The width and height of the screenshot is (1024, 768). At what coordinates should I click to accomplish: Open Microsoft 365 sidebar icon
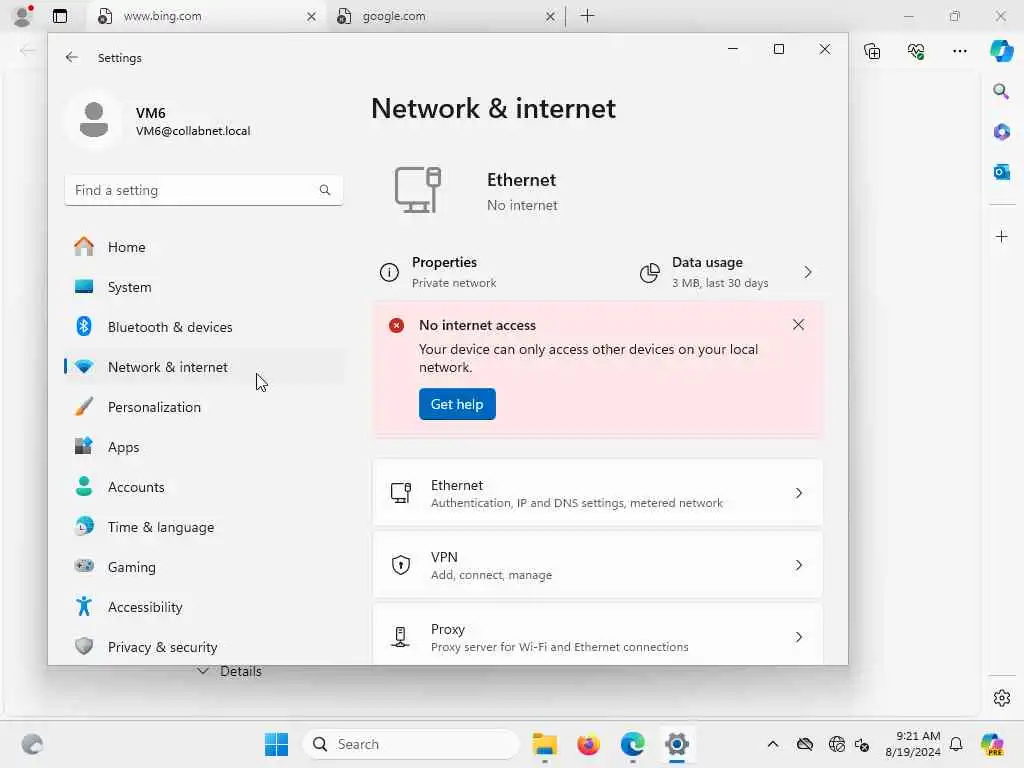tap(1001, 132)
